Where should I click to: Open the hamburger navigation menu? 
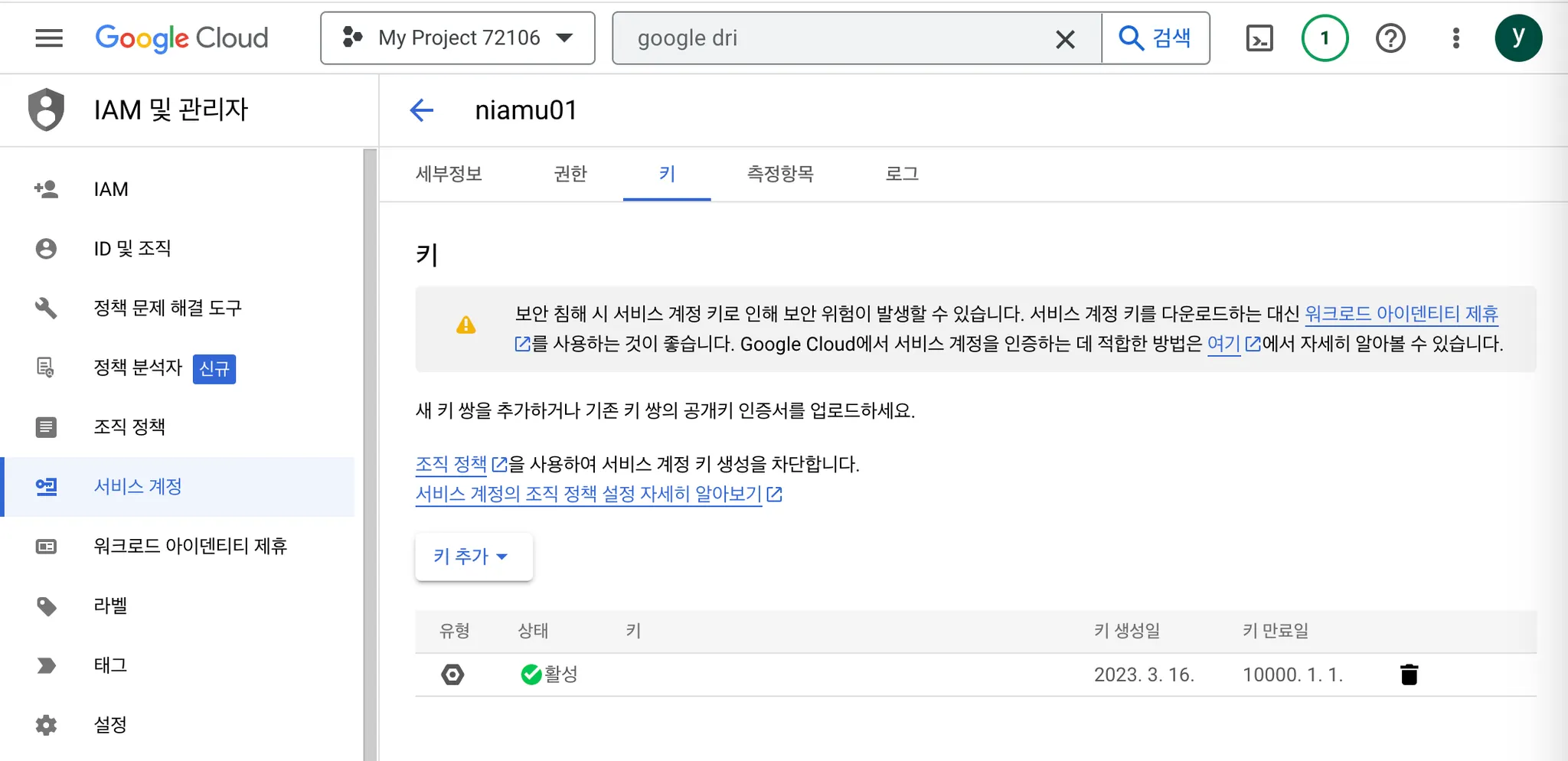(x=49, y=38)
